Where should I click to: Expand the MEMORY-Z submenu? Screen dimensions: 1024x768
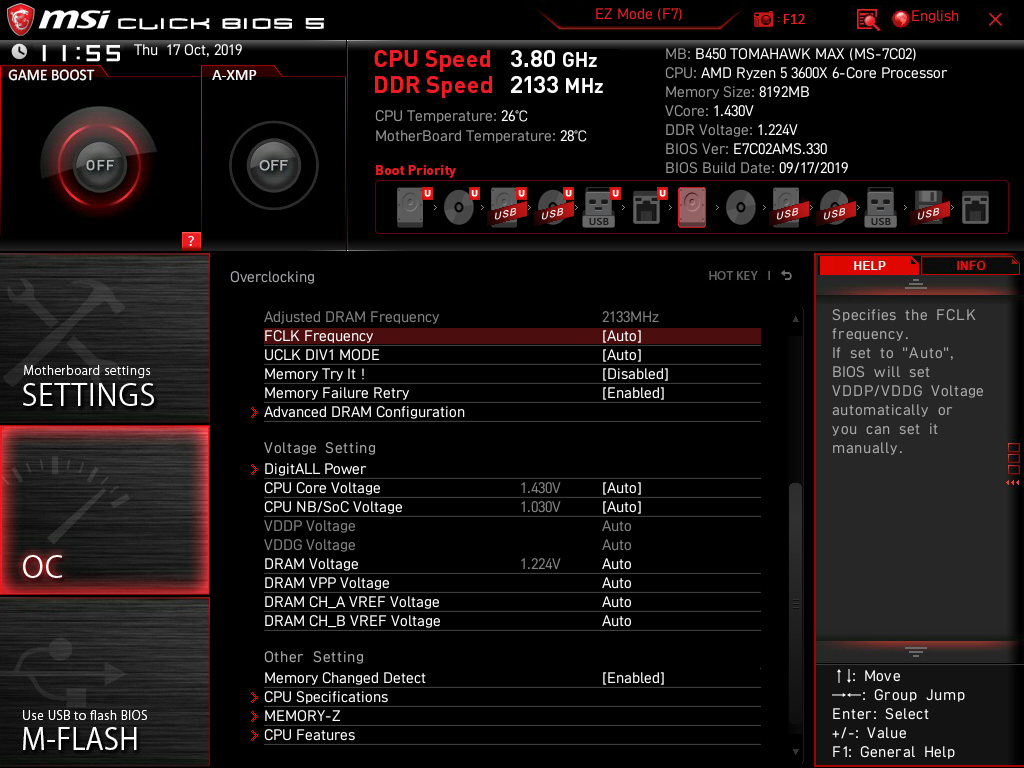click(x=512, y=716)
